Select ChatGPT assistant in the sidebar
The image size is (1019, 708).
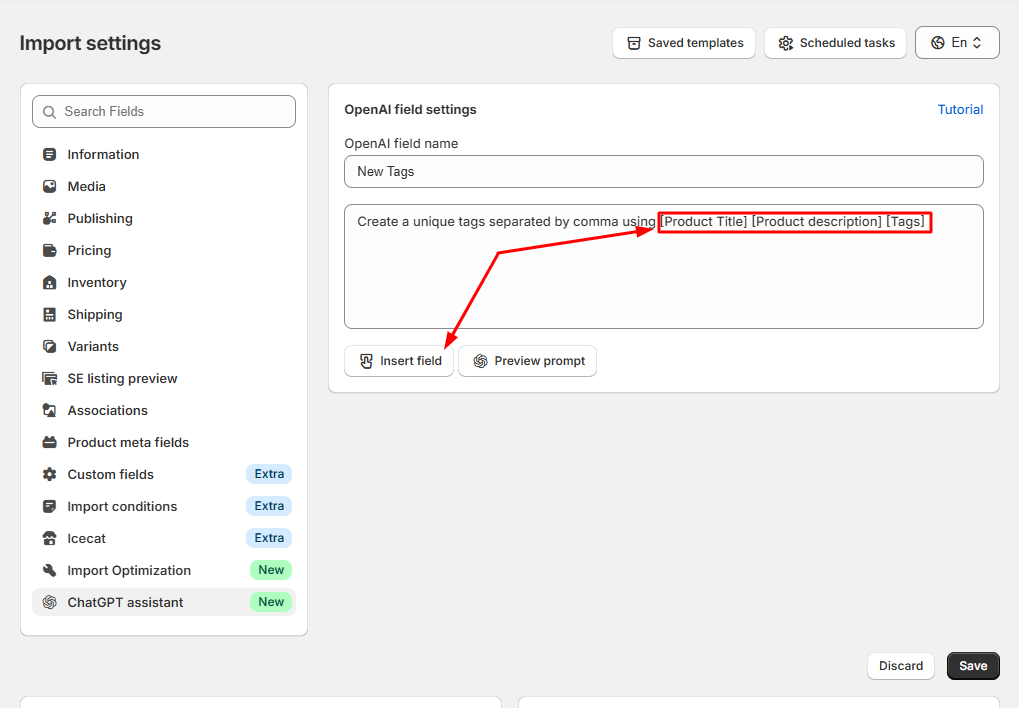click(164, 602)
